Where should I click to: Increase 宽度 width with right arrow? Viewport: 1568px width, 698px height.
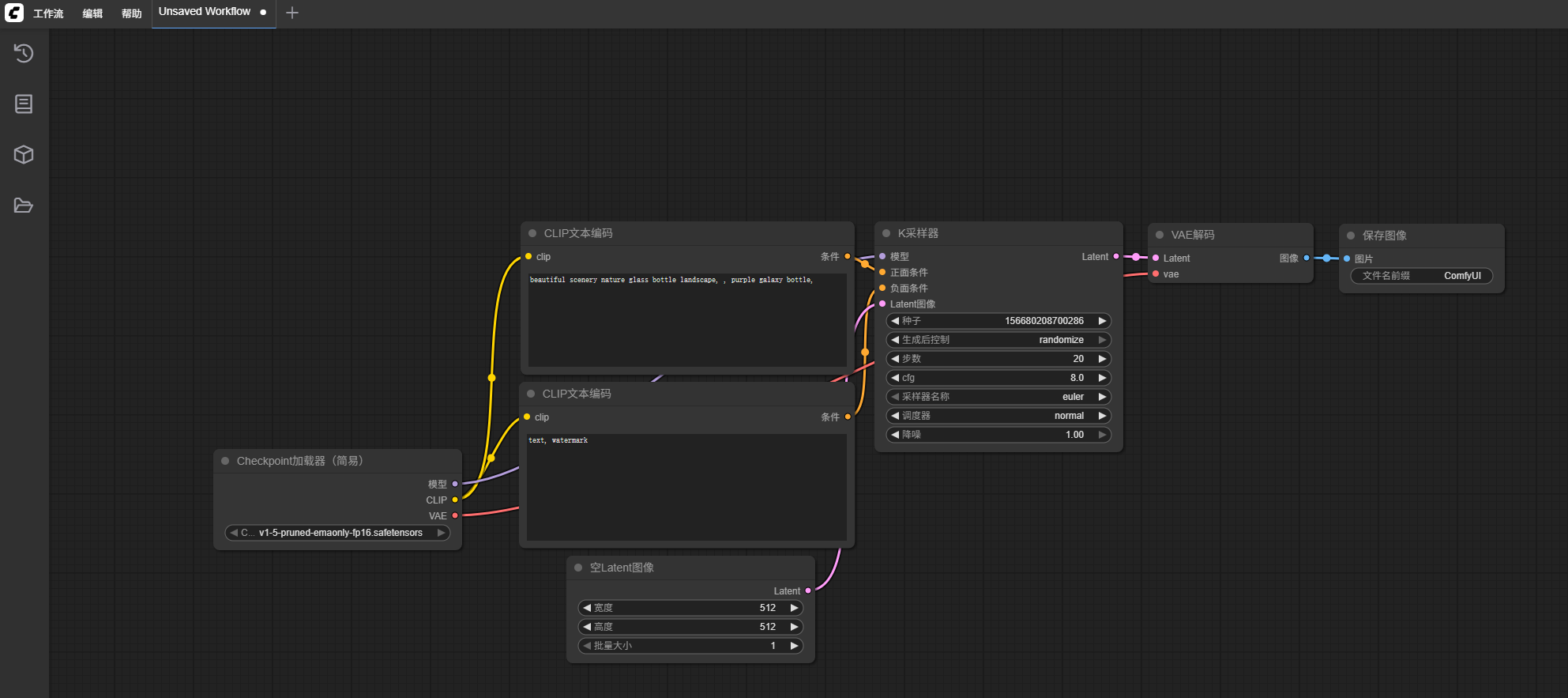tap(794, 608)
